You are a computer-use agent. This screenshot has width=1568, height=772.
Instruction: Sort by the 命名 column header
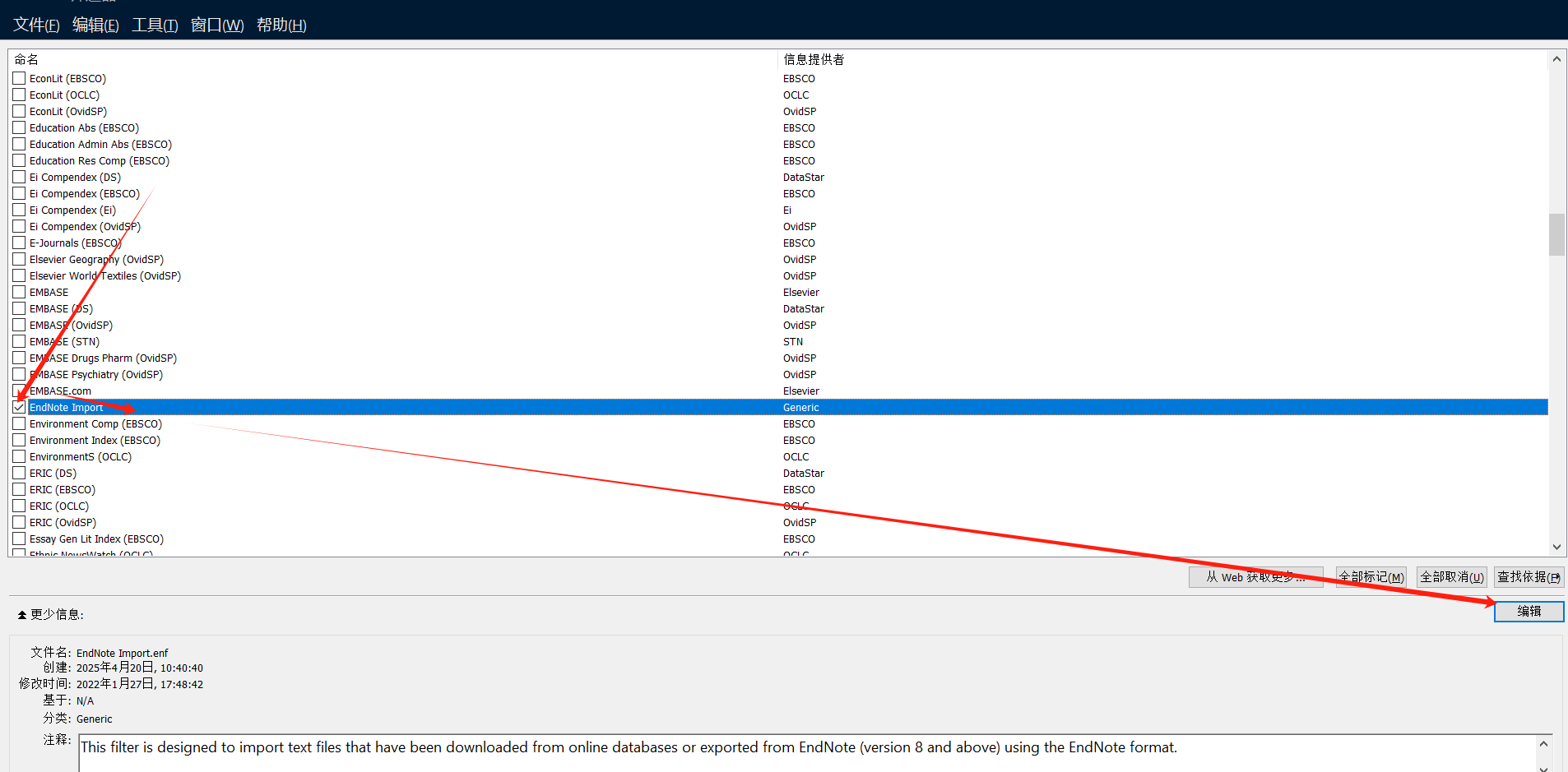[393, 59]
